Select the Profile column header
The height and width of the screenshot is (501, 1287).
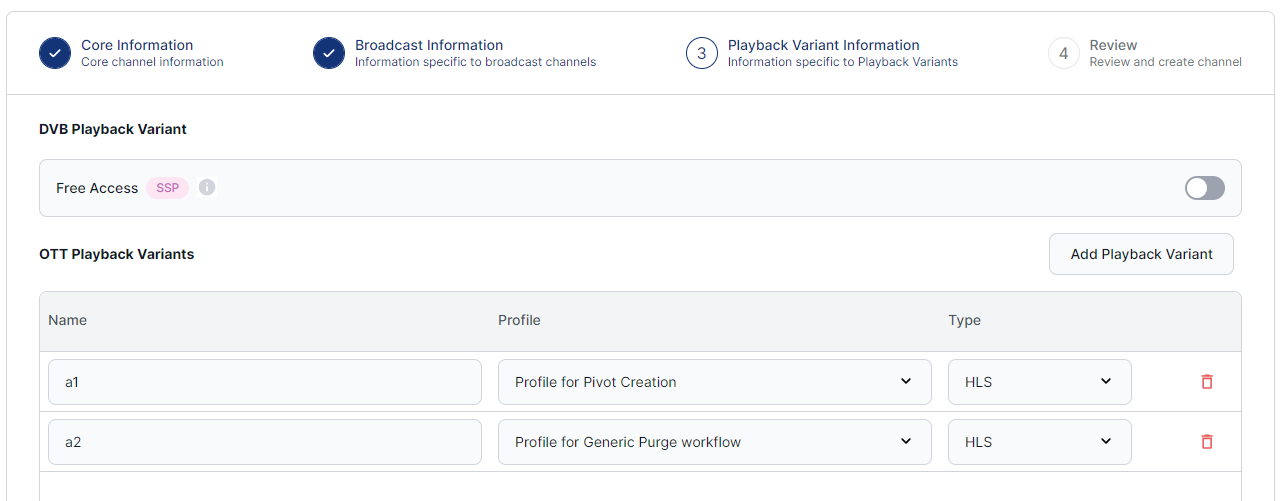pyautogui.click(x=519, y=321)
